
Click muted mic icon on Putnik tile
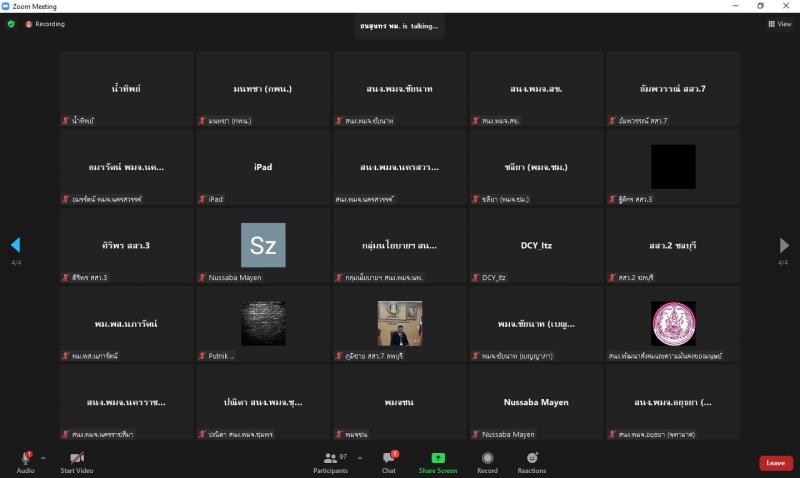click(202, 356)
